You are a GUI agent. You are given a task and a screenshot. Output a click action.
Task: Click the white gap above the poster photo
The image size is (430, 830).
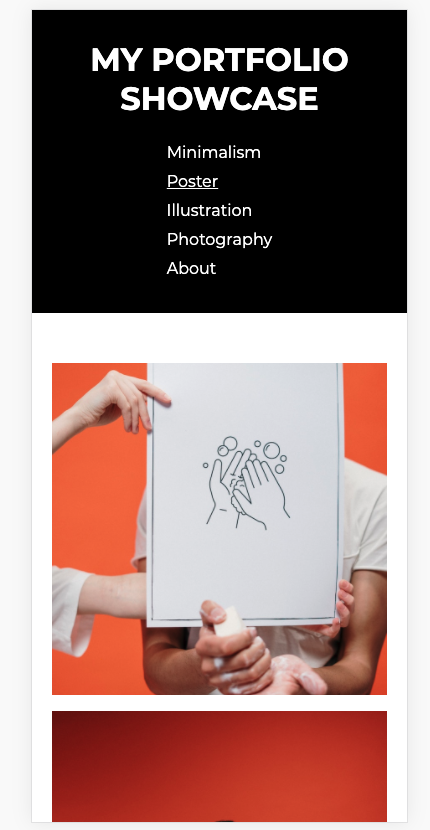[219, 338]
